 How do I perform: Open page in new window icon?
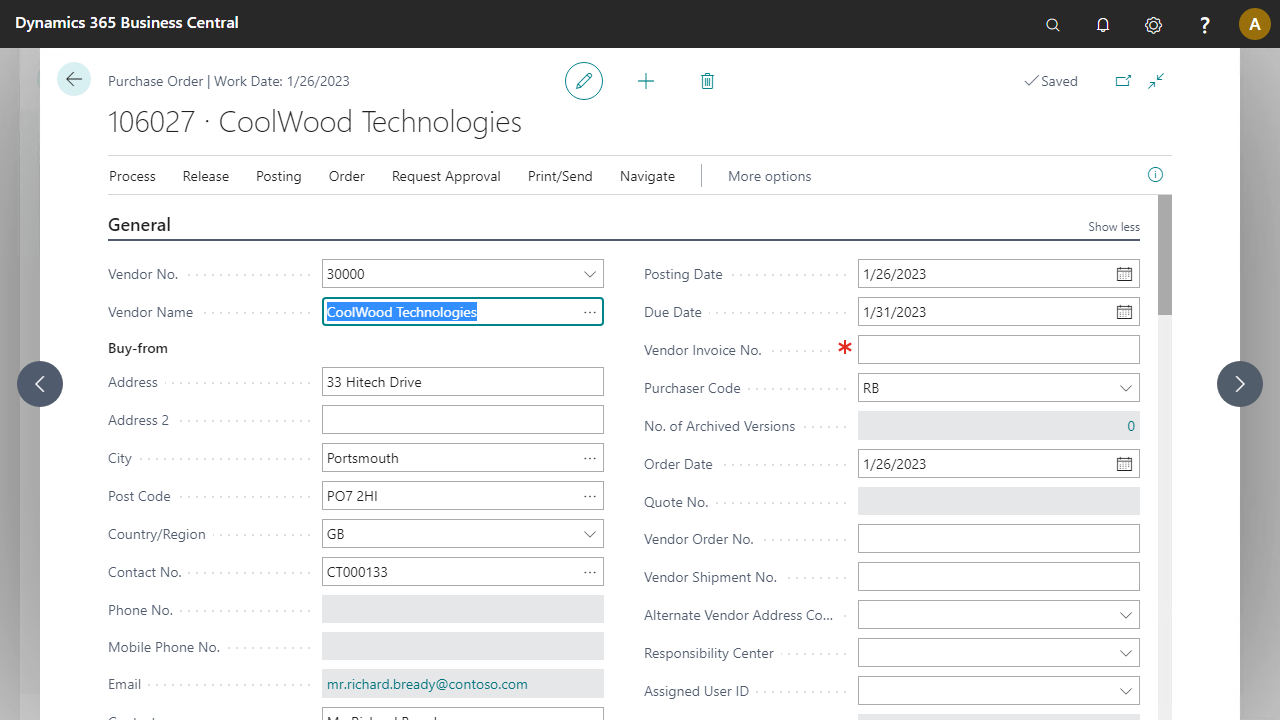click(x=1123, y=81)
